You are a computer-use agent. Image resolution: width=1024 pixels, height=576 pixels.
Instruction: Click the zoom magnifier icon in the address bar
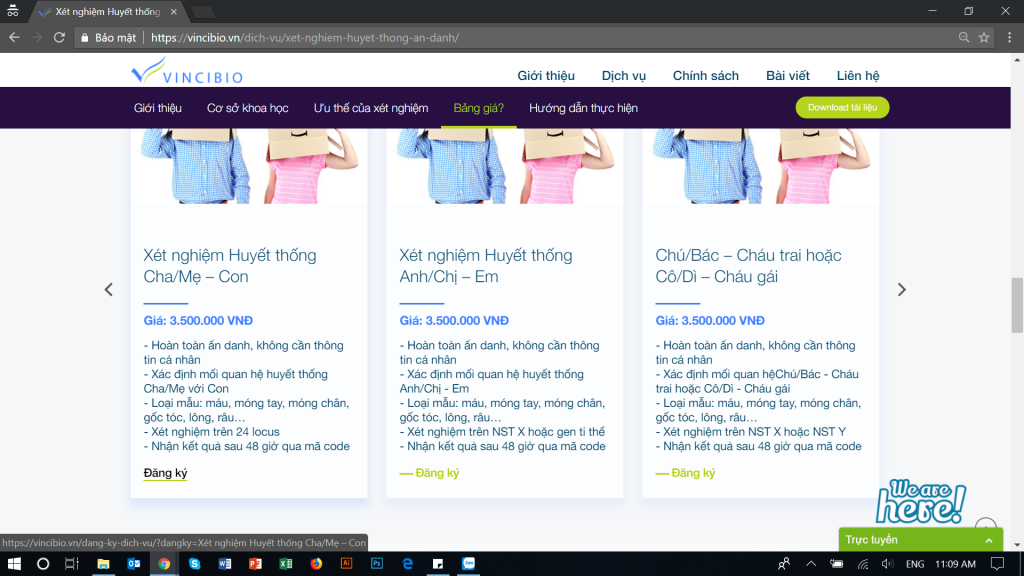964,38
